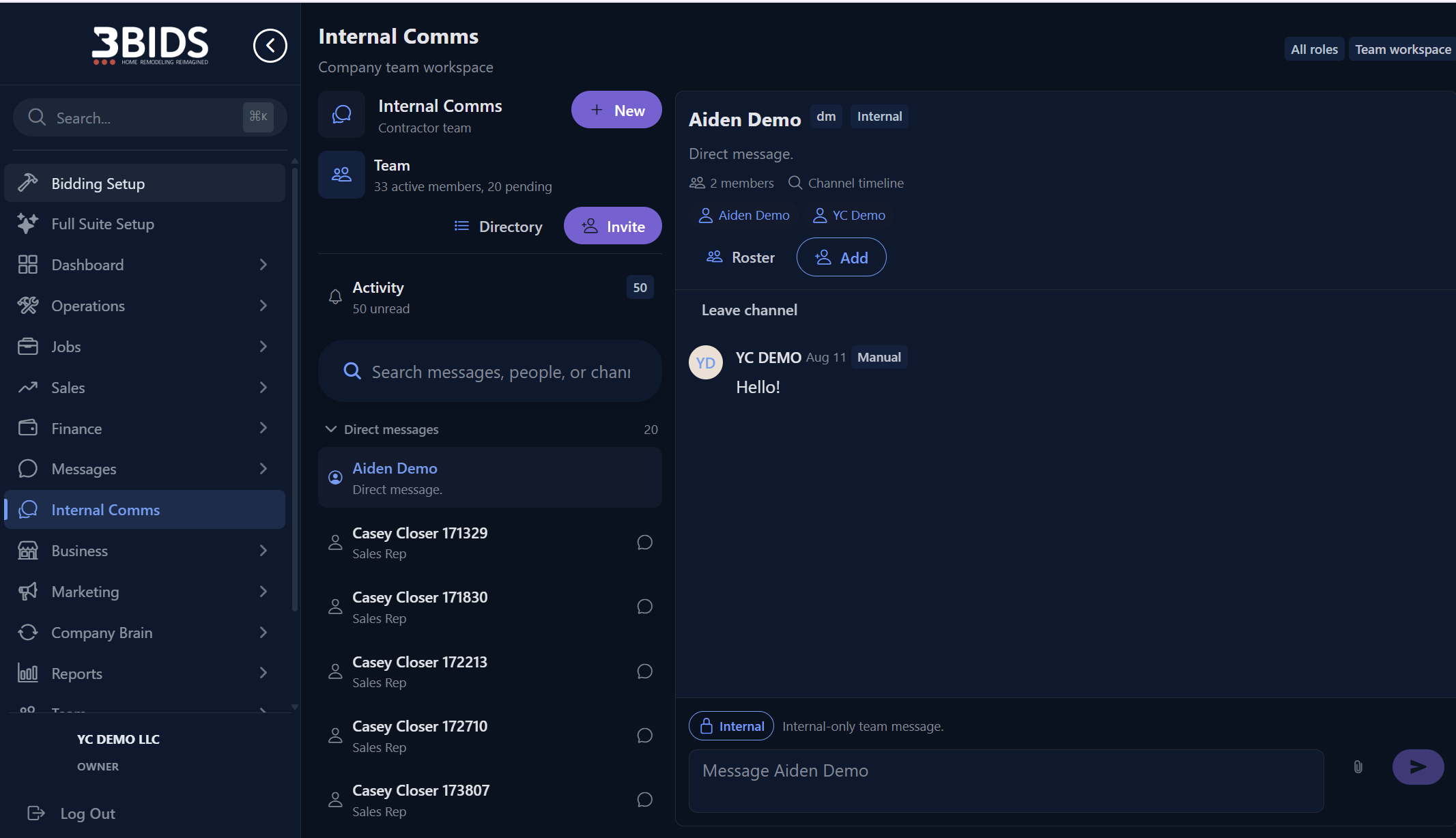The width and height of the screenshot is (1456, 838).
Task: Expand the Finance submenu chevron
Action: (263, 427)
